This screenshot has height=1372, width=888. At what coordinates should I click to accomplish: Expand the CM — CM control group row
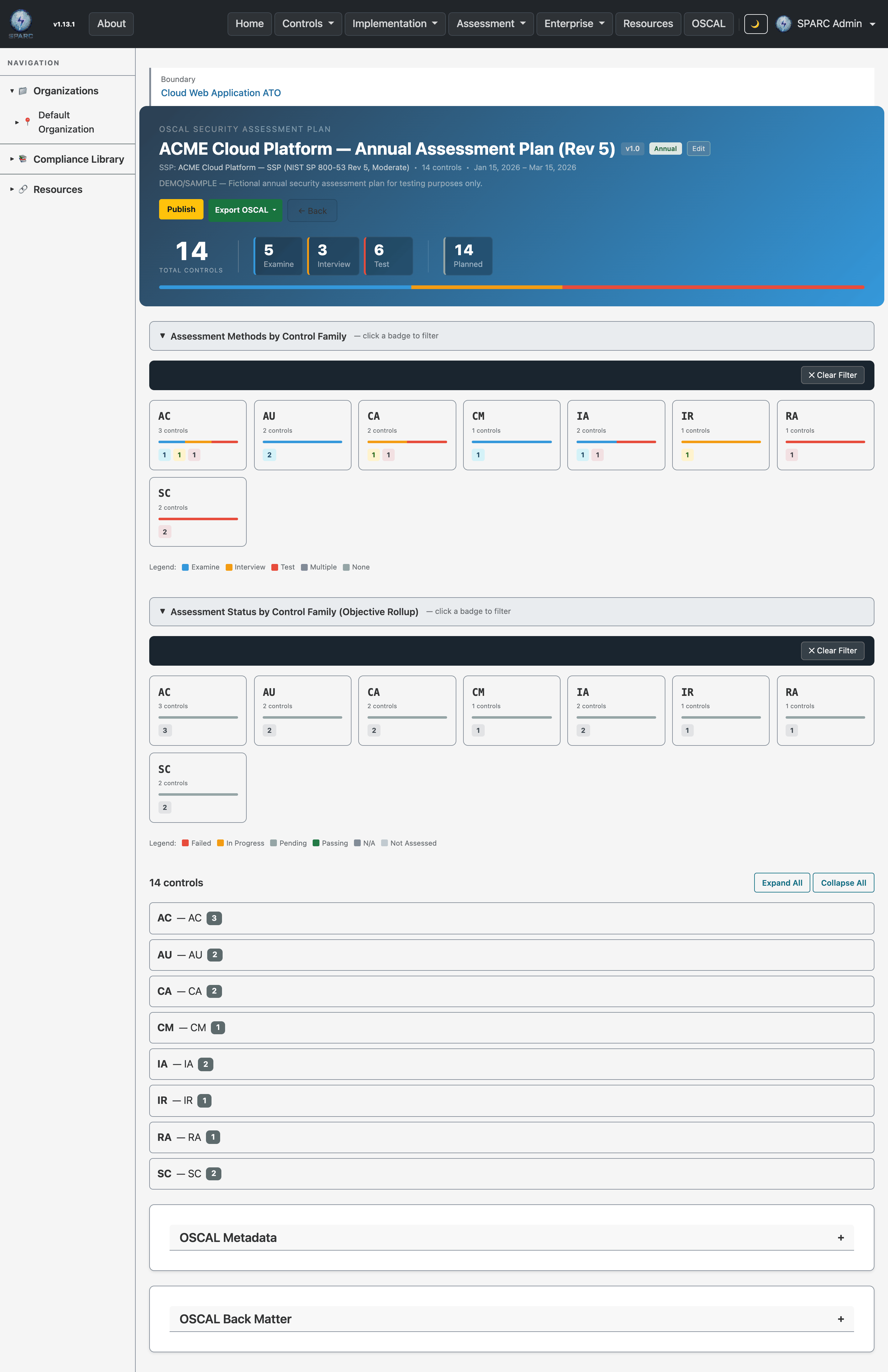point(512,1027)
